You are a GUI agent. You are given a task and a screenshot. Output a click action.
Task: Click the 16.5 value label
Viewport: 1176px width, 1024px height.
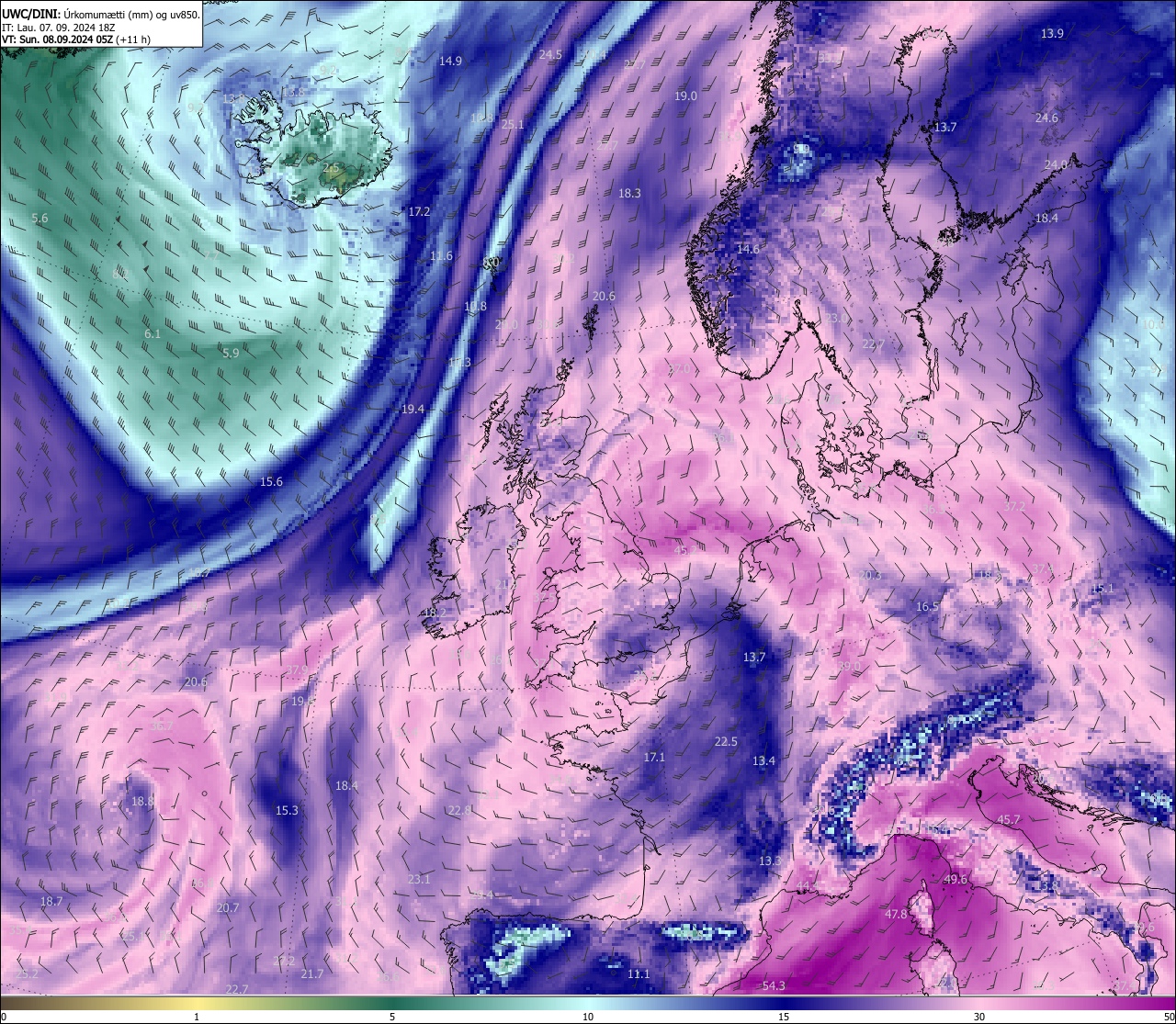tap(928, 607)
